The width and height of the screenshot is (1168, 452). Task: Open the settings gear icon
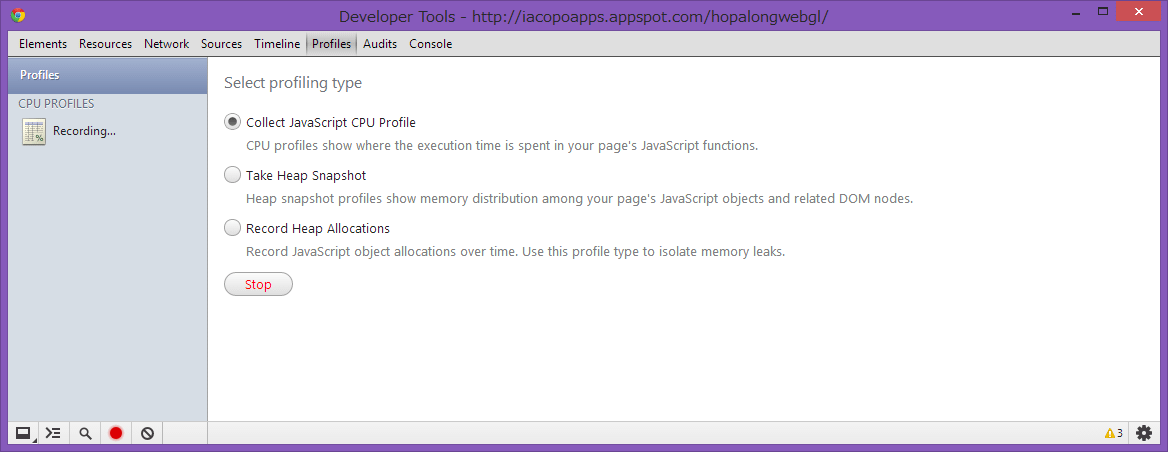(x=1143, y=433)
